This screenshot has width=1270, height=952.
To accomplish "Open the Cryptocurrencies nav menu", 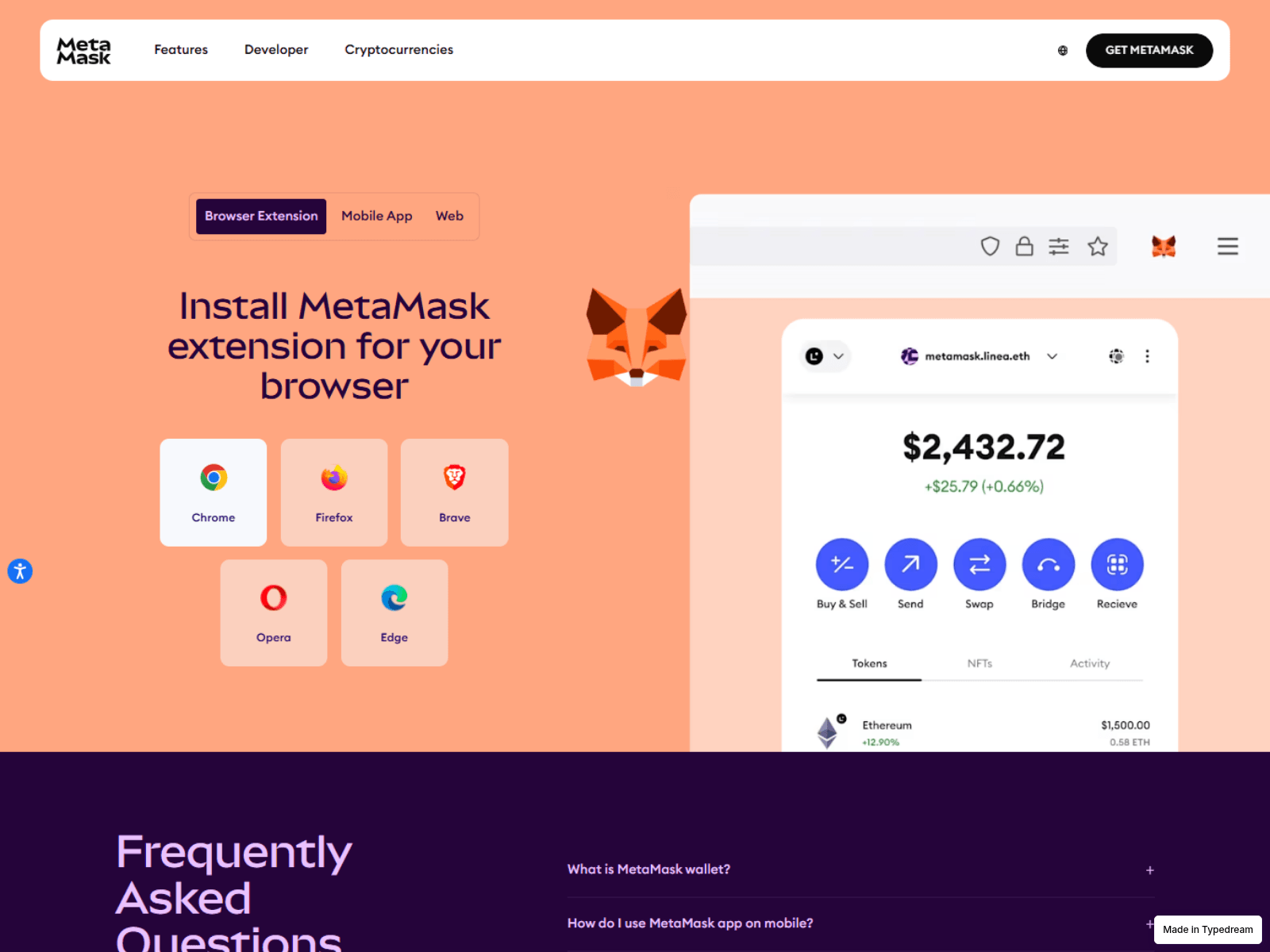I will [x=399, y=50].
